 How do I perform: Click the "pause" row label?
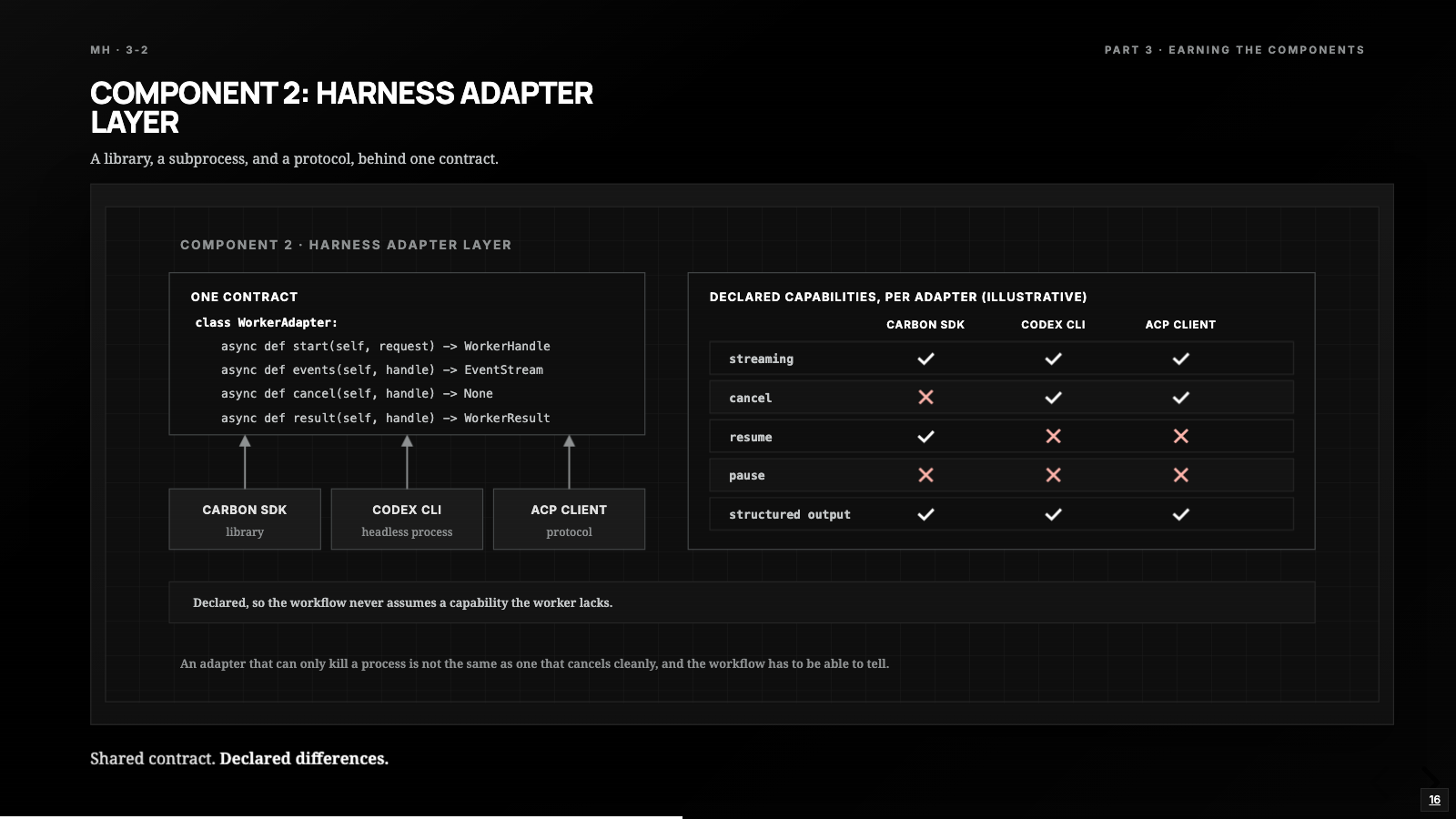(746, 476)
